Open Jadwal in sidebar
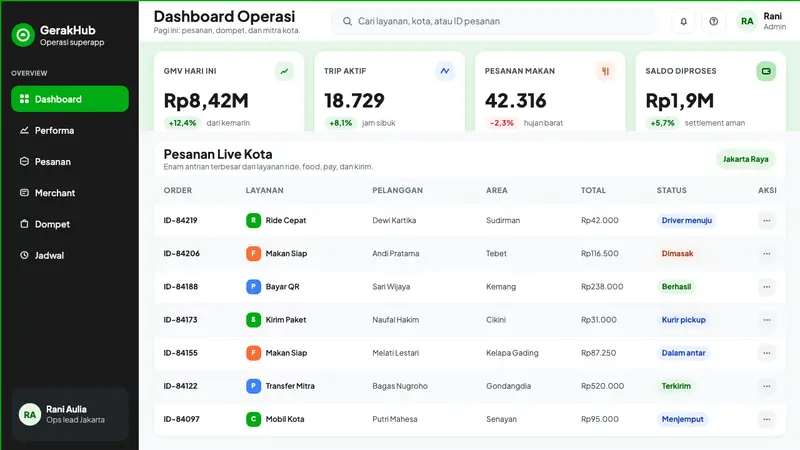Image resolution: width=800 pixels, height=450 pixels. (x=70, y=255)
